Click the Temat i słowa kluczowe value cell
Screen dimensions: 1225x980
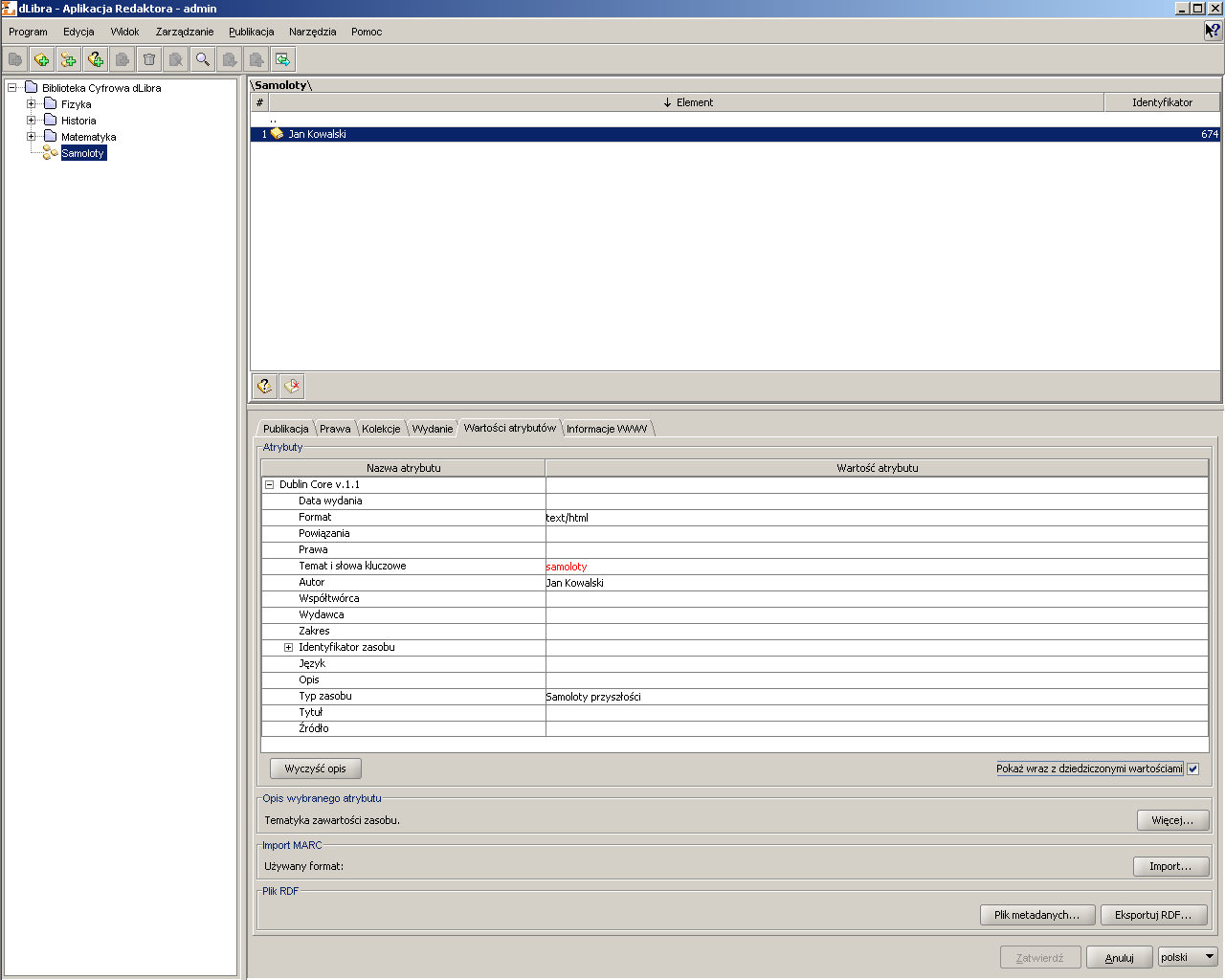click(x=877, y=567)
